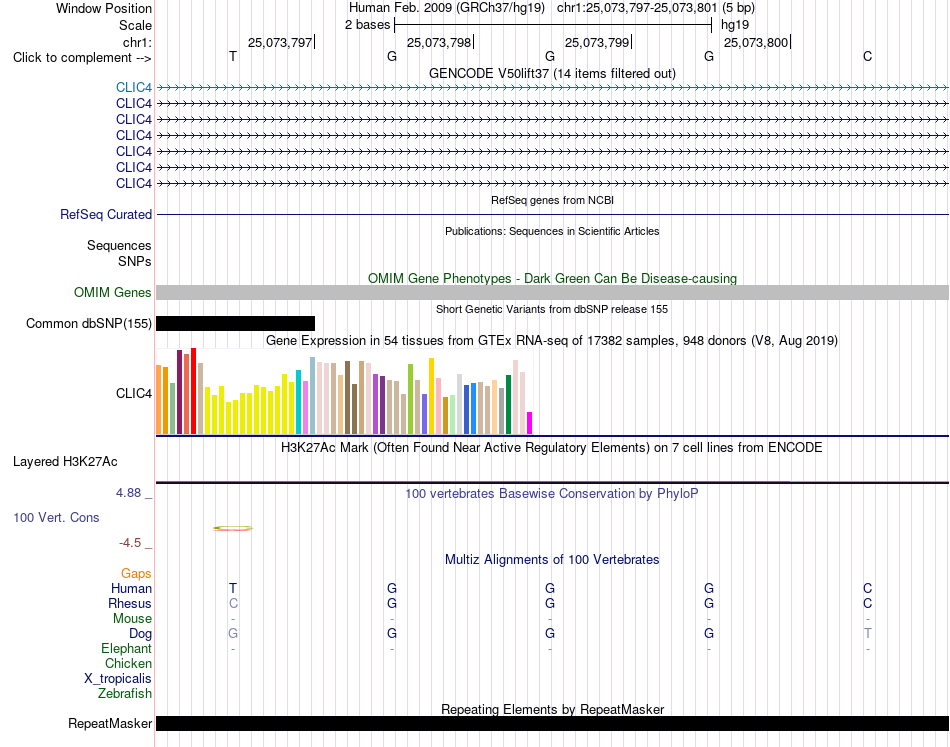Click the Window Position label
The height and width of the screenshot is (747, 950).
104,8
